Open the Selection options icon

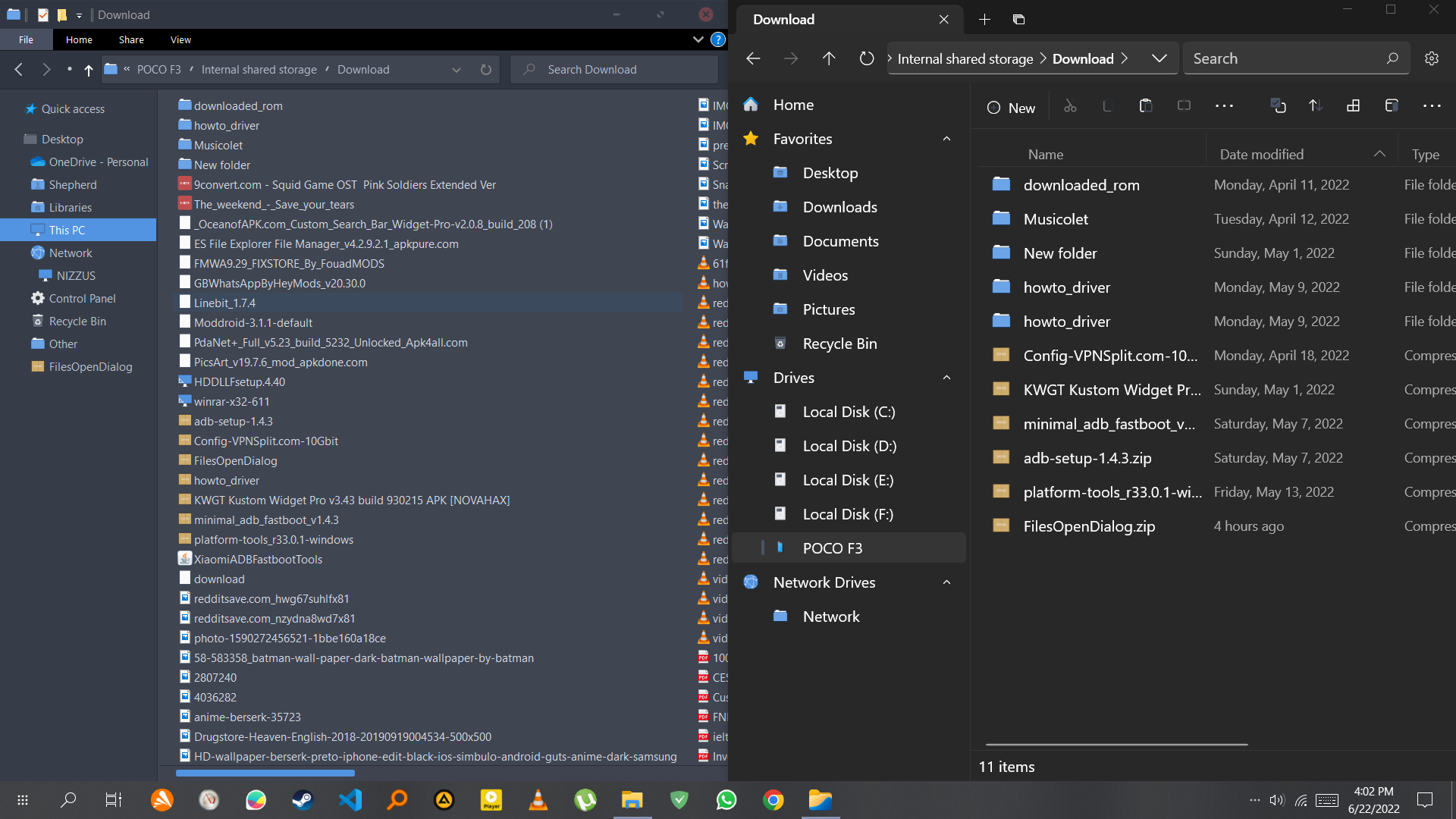click(x=1278, y=106)
